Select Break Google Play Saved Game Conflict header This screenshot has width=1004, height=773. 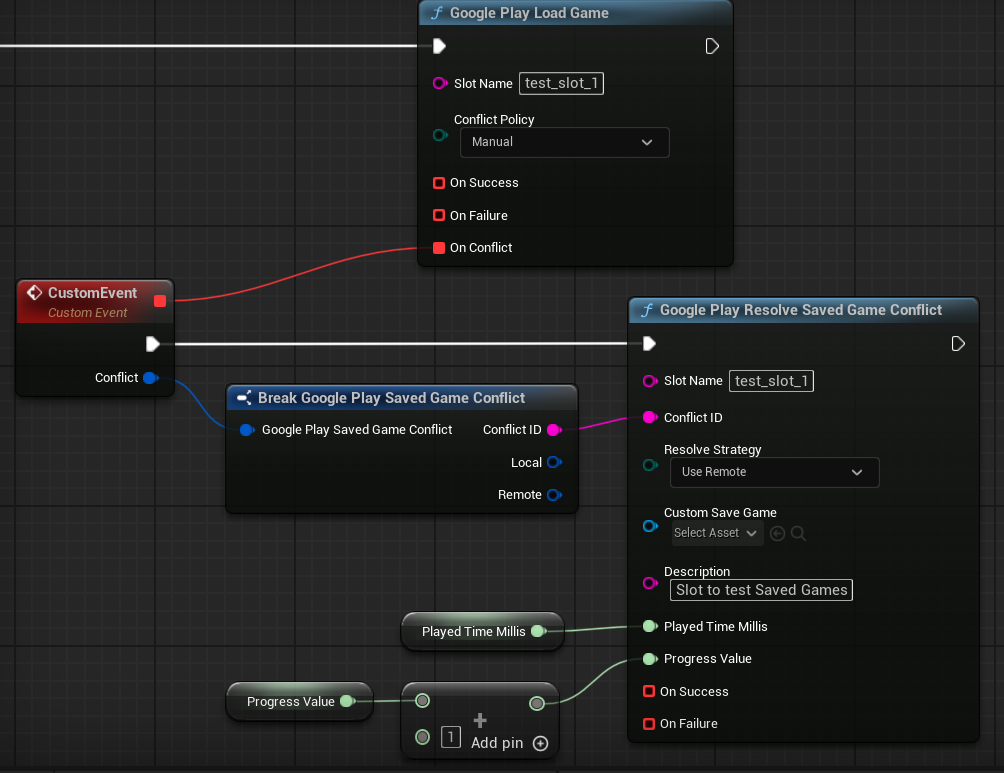pos(391,398)
